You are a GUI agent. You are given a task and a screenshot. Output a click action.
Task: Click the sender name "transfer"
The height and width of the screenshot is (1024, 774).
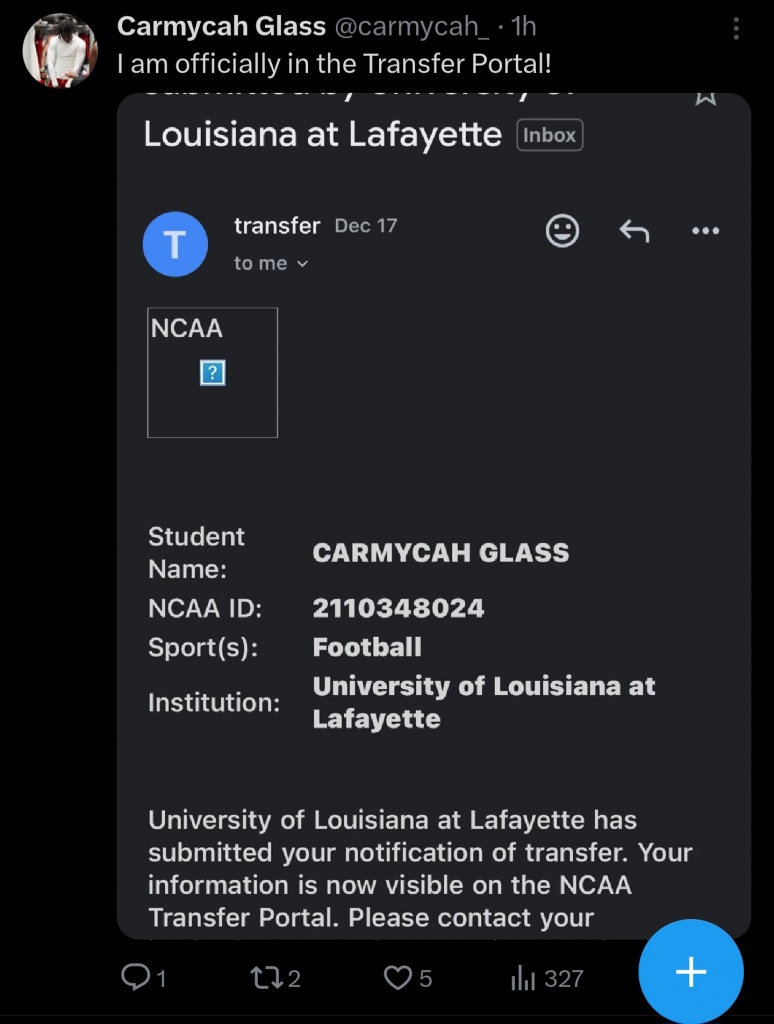click(277, 226)
